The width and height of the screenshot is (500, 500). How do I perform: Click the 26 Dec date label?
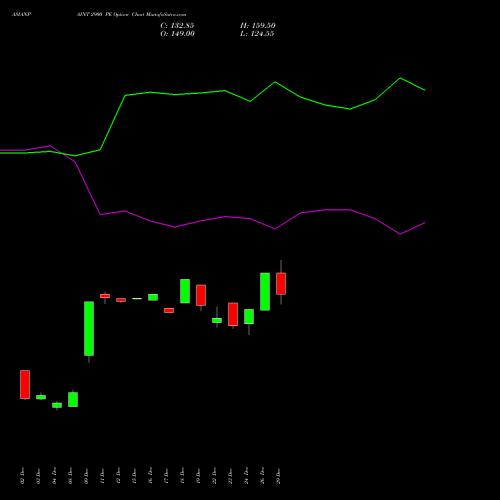pyautogui.click(x=262, y=476)
